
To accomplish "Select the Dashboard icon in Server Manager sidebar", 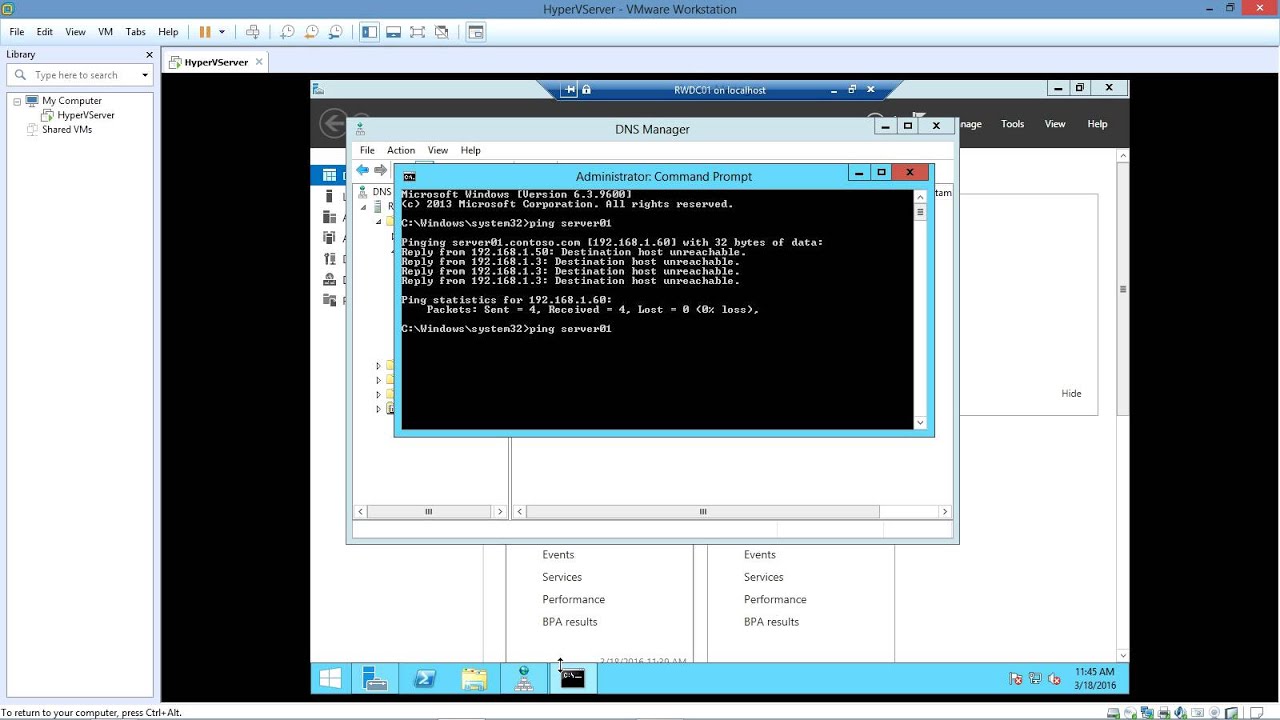I will pyautogui.click(x=329, y=175).
